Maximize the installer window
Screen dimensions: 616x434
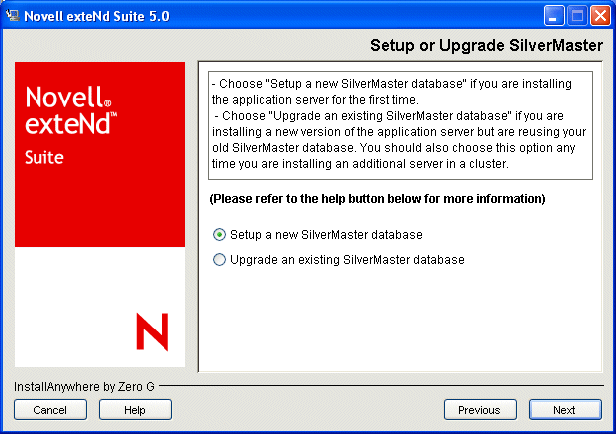click(578, 15)
